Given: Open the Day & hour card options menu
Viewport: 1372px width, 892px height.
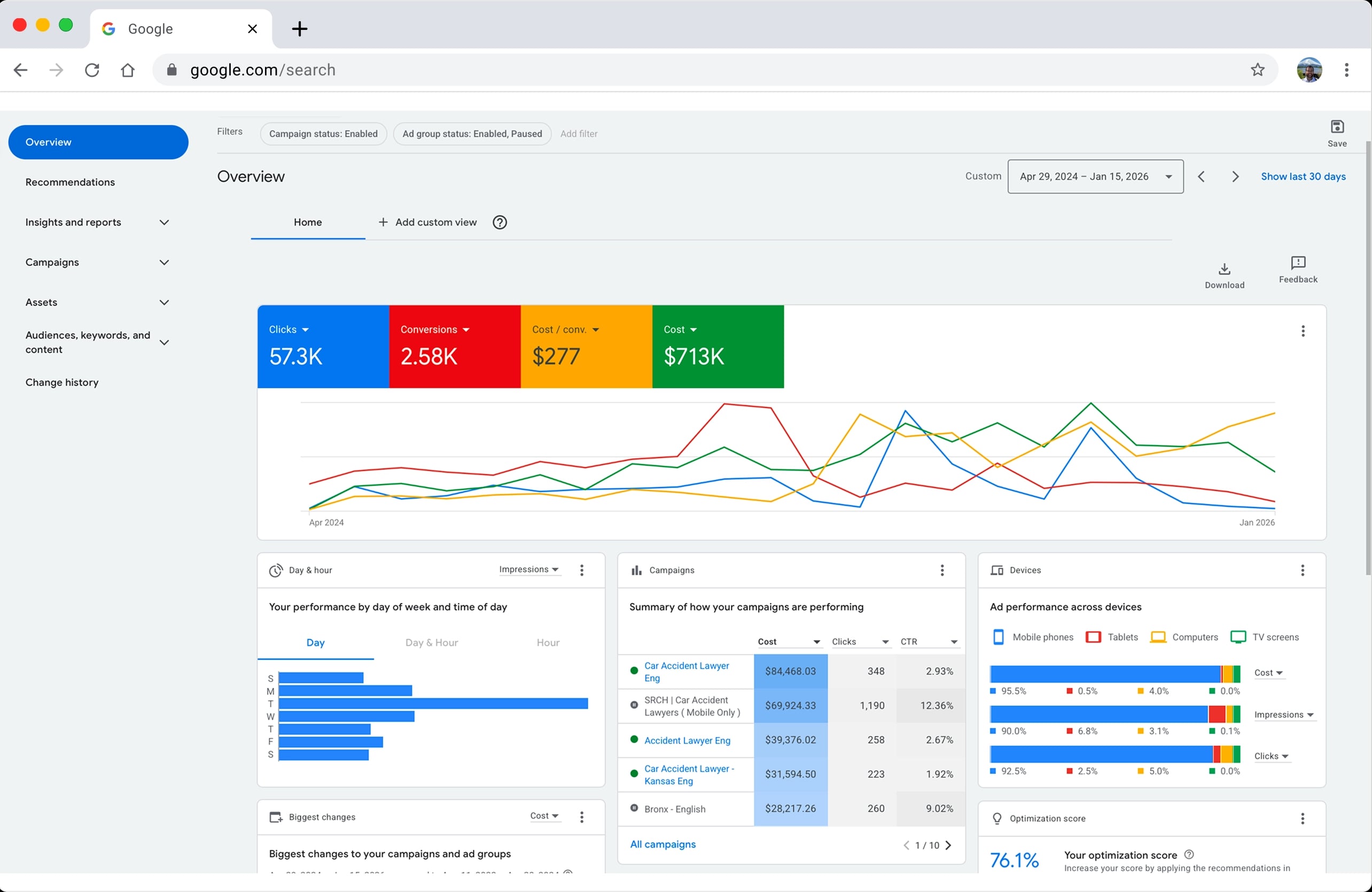Looking at the screenshot, I should tap(582, 570).
